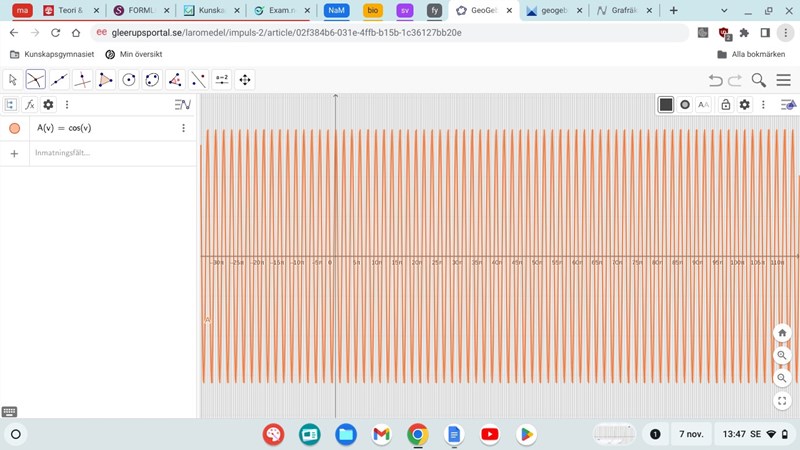This screenshot has height=450, width=800.
Task: Select the Ellipse tool
Action: coord(152,80)
